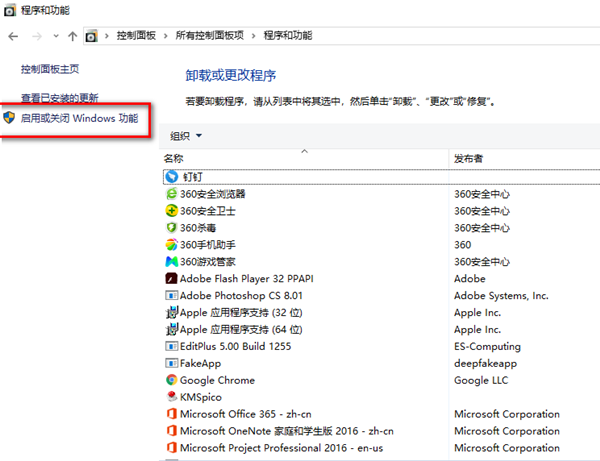This screenshot has height=461, width=600.
Task: Click the DingTalk (钉钉) program icon
Action: point(171,176)
